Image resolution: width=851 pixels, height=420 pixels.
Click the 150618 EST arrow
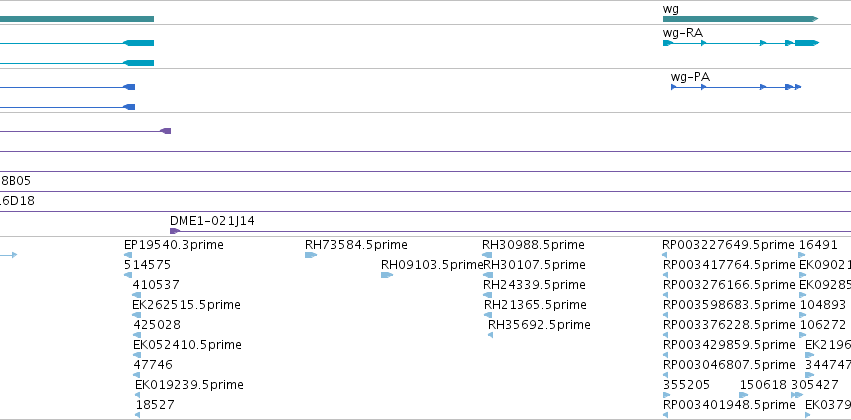744,395
